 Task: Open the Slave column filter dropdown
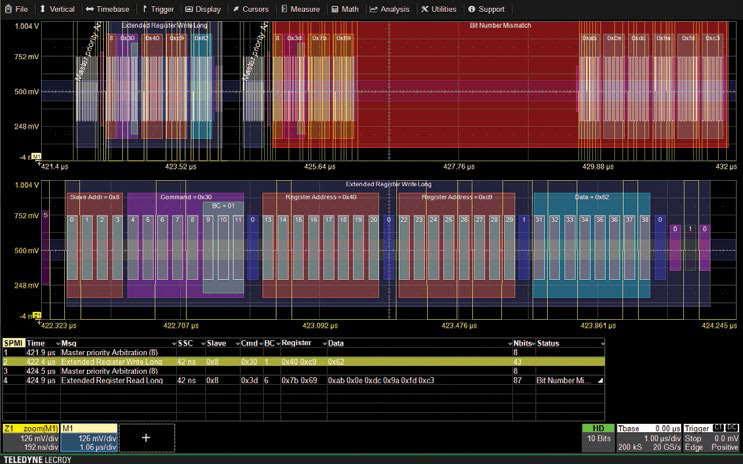237,344
